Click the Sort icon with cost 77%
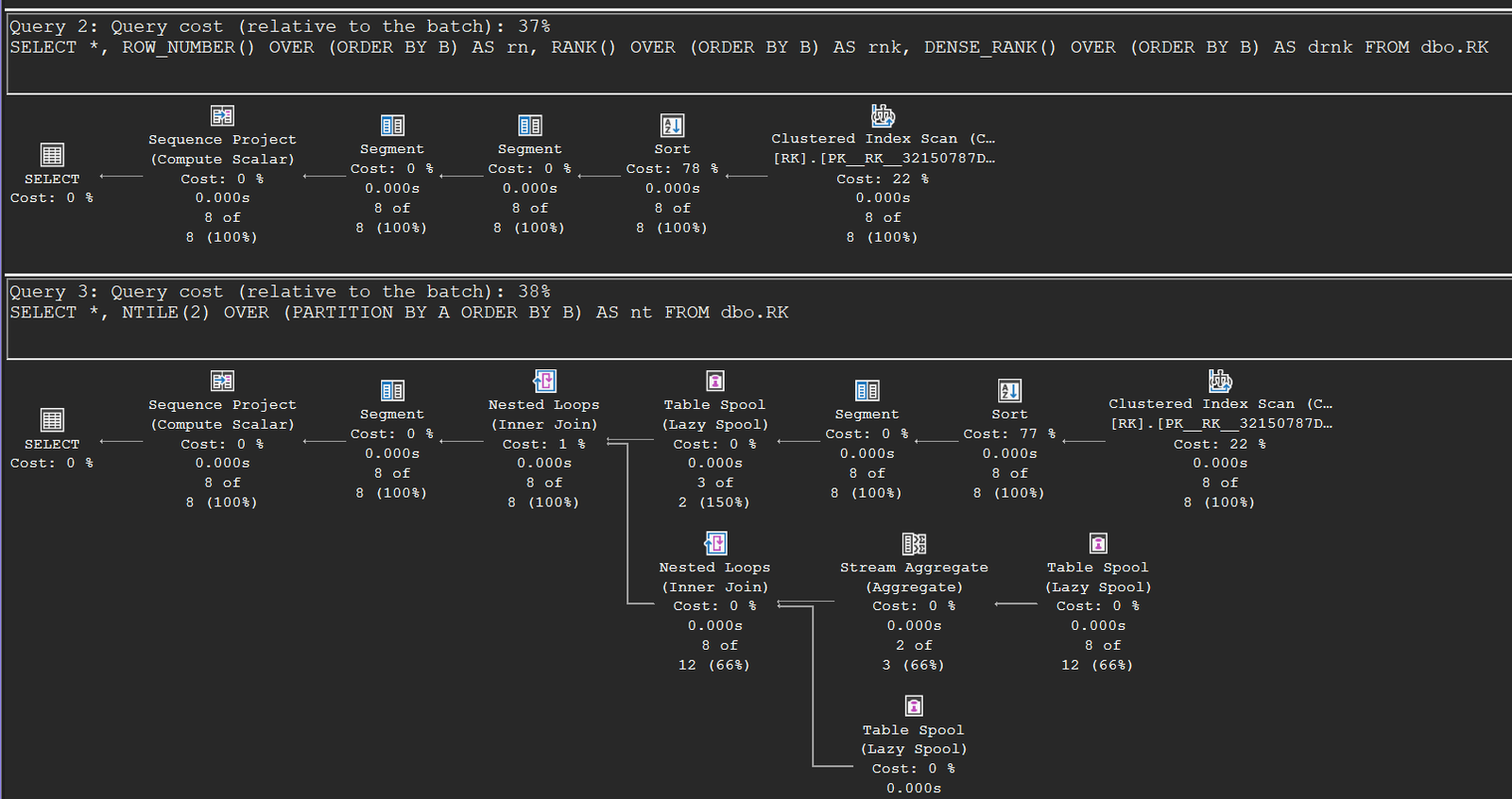Image resolution: width=1512 pixels, height=799 pixels. [1009, 391]
